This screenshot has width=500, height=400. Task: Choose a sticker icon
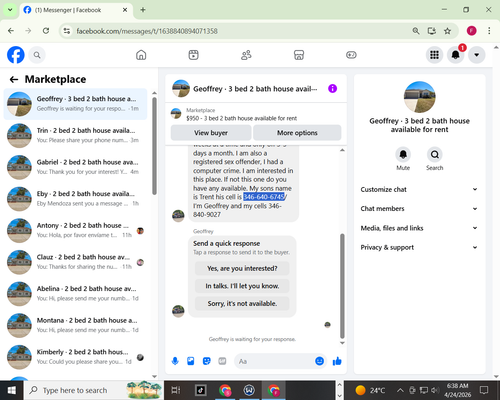[x=207, y=361]
